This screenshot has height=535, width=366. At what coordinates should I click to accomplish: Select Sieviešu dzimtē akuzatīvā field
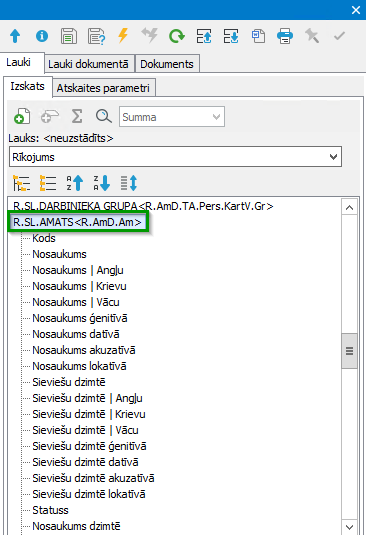coord(93,478)
